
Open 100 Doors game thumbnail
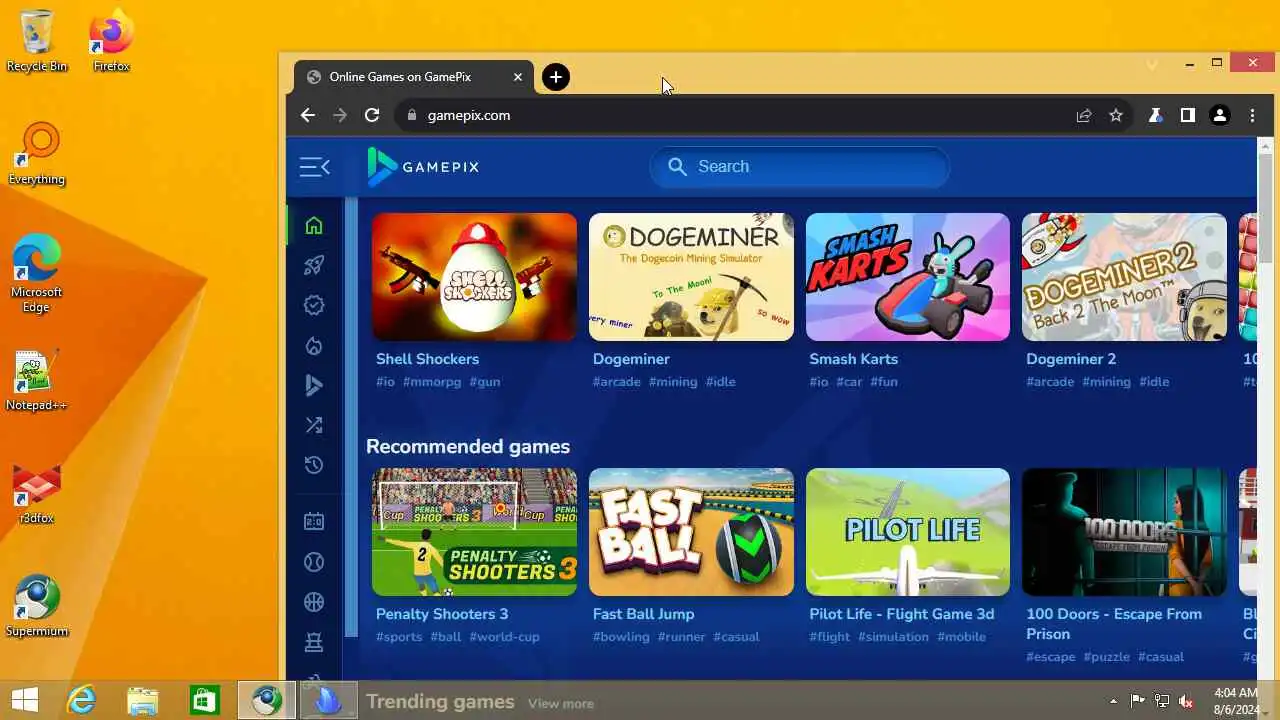point(1124,532)
